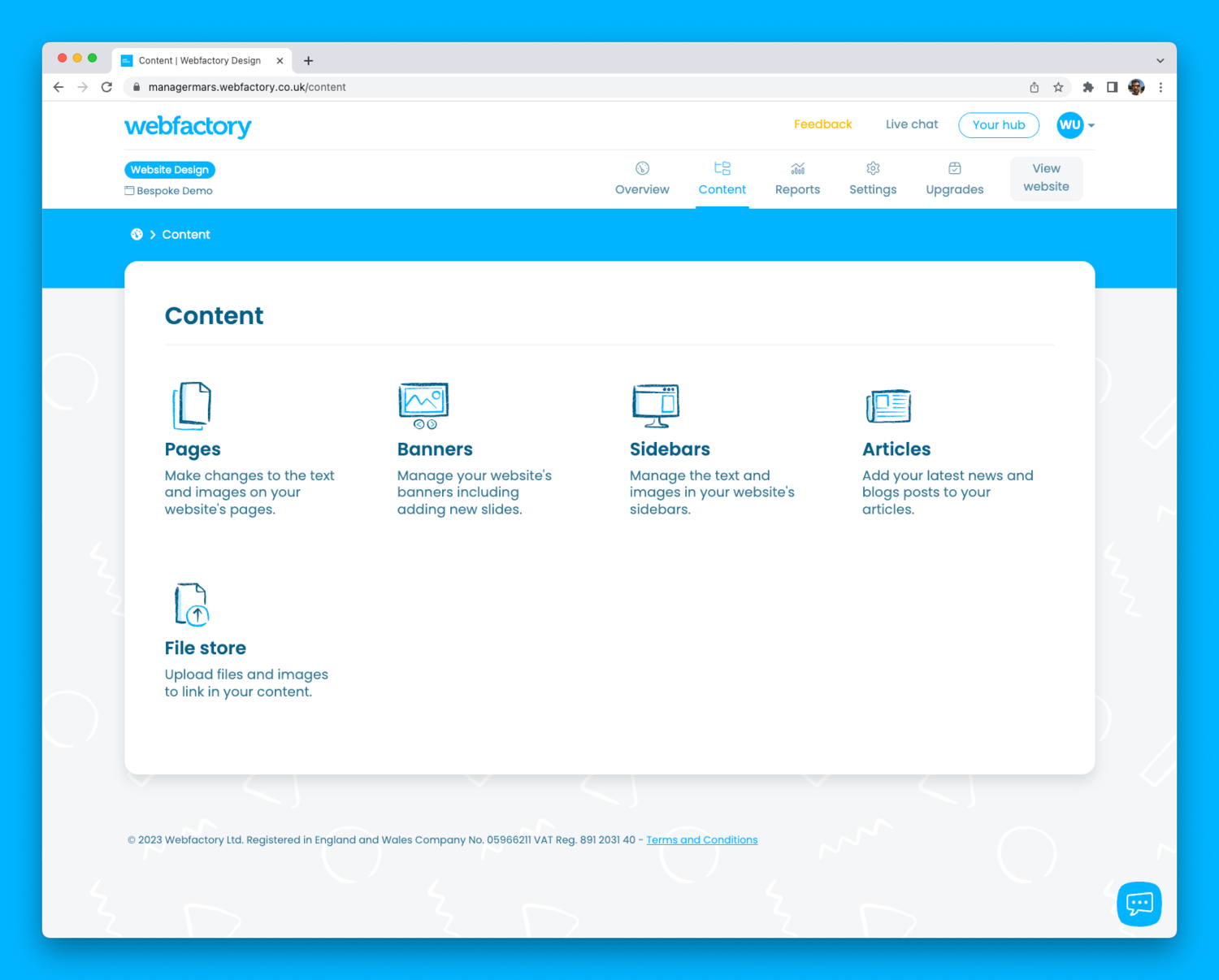
Task: Open the File store upload icon
Action: pos(192,605)
